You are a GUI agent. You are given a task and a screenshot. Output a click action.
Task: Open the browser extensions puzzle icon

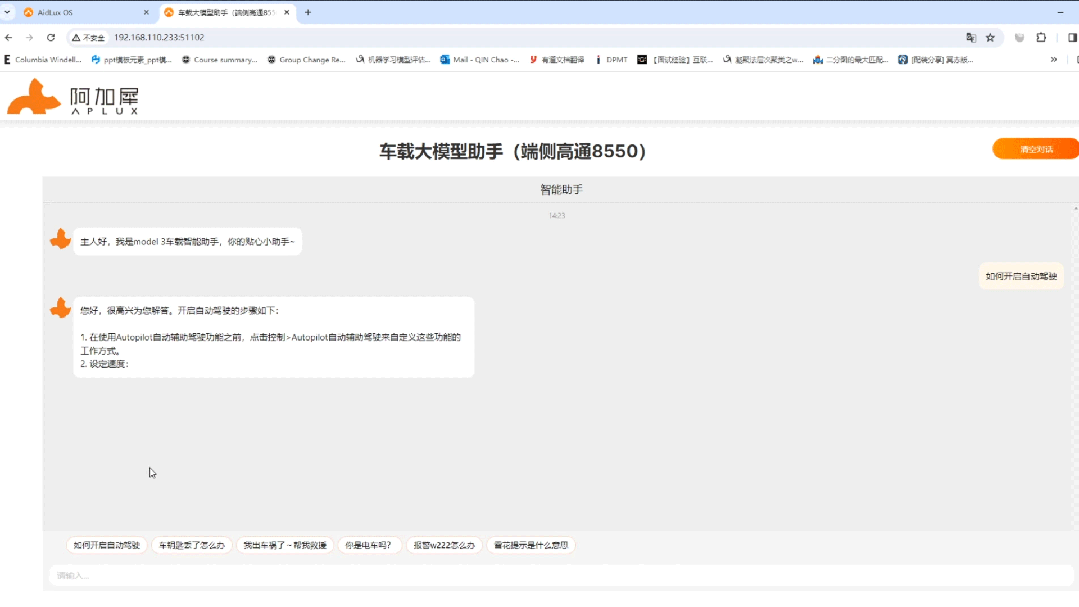pyautogui.click(x=1043, y=37)
